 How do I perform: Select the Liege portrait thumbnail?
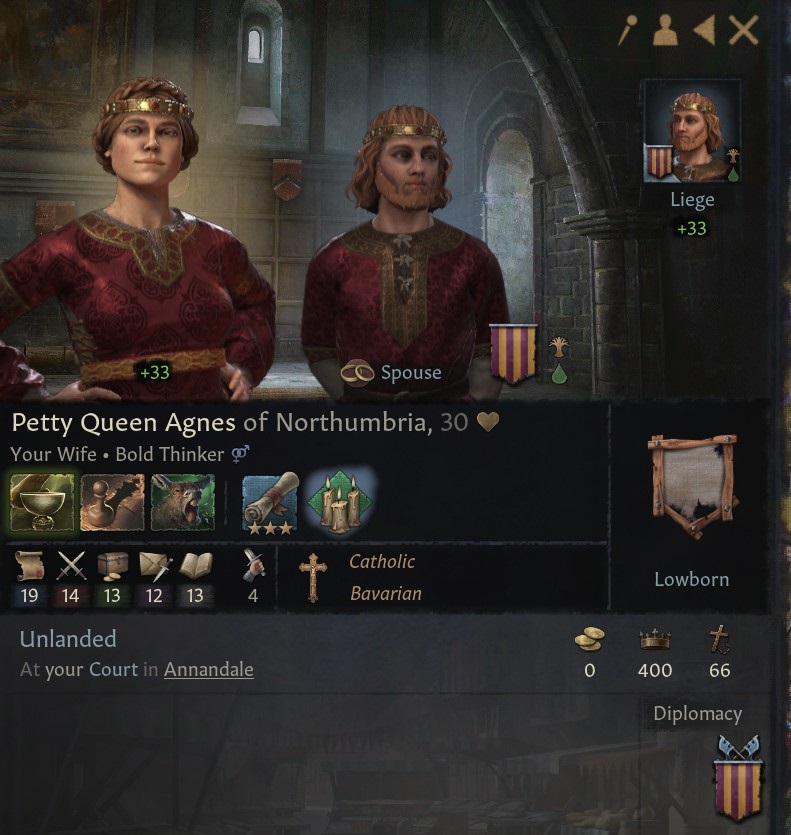tap(692, 131)
